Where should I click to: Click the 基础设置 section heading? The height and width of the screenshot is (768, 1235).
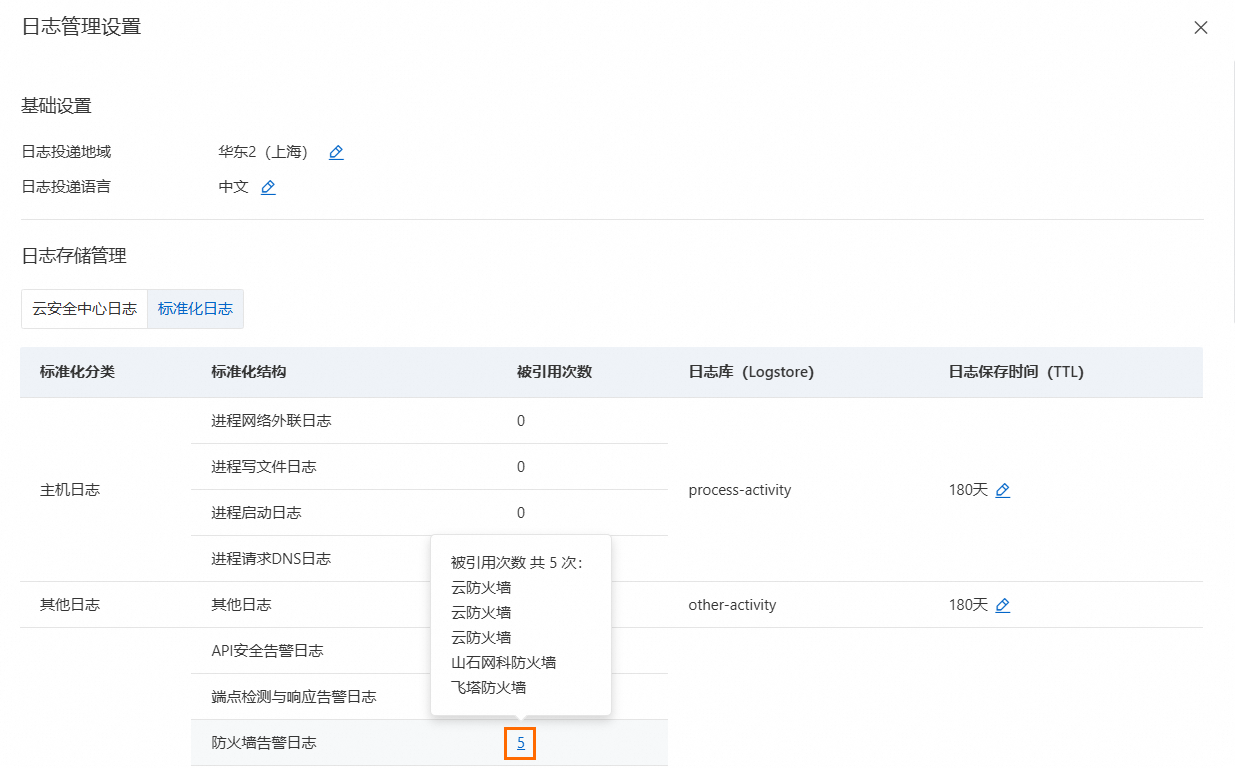[56, 106]
